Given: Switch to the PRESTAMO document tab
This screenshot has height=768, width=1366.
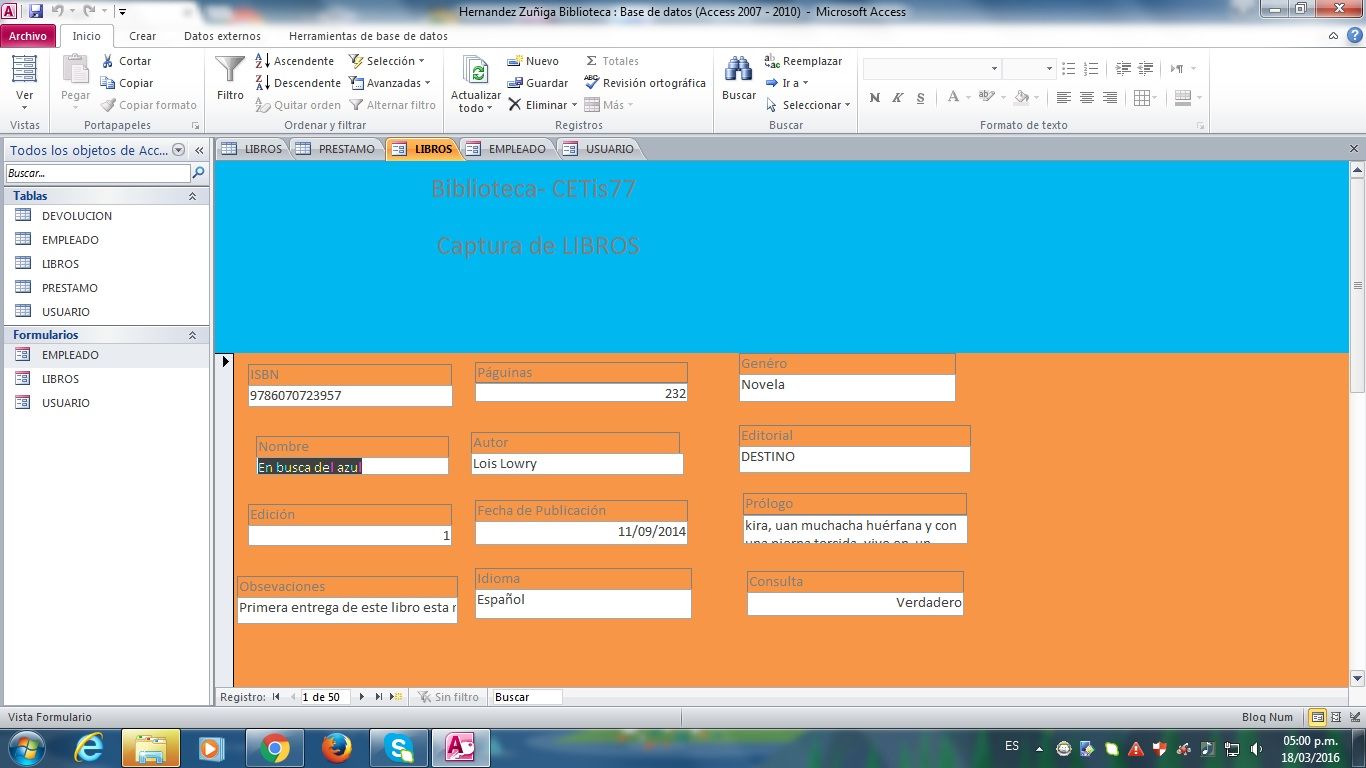Looking at the screenshot, I should [338, 149].
